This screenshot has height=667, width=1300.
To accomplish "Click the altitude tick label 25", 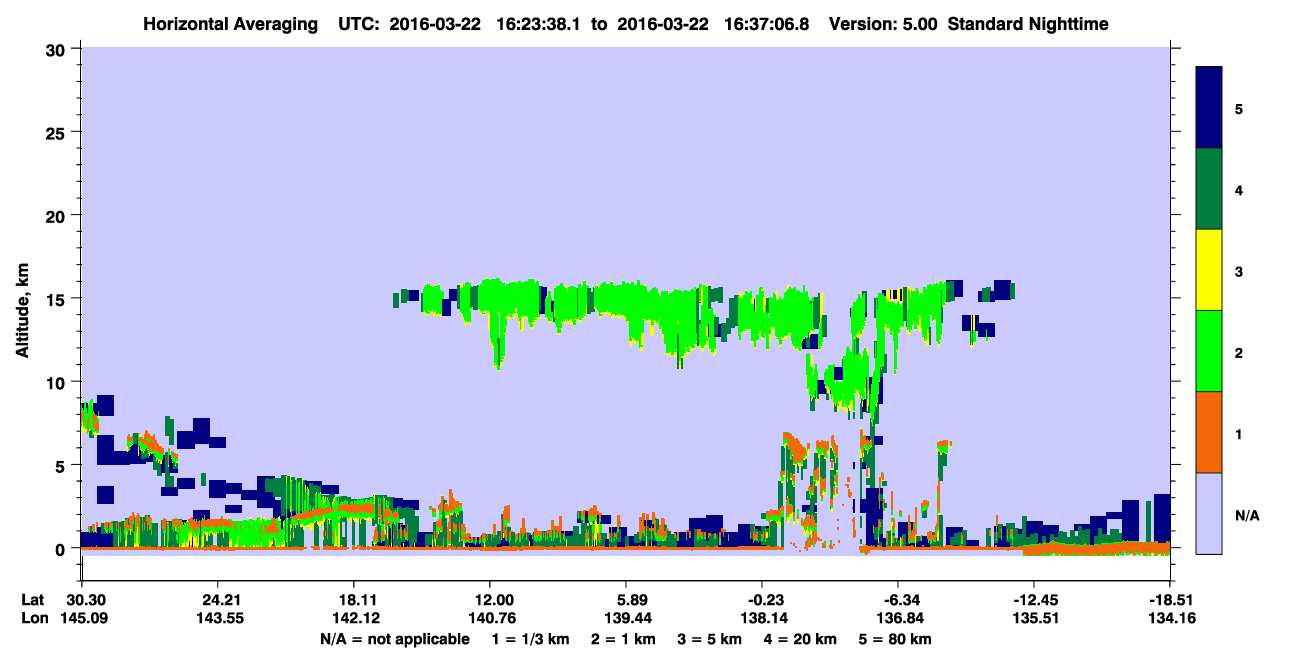I will (58, 132).
